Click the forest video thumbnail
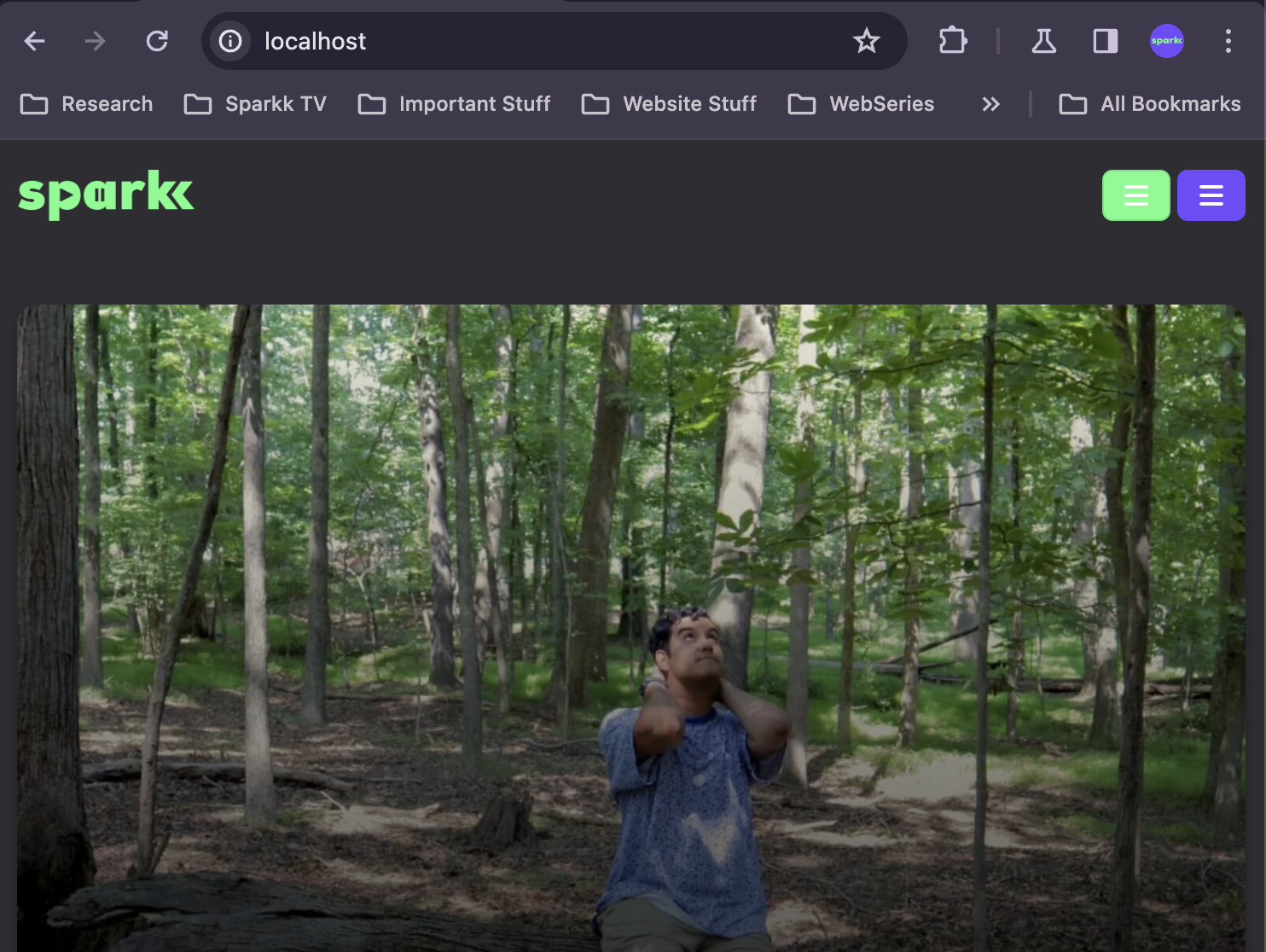1266x952 pixels. pyautogui.click(x=631, y=628)
